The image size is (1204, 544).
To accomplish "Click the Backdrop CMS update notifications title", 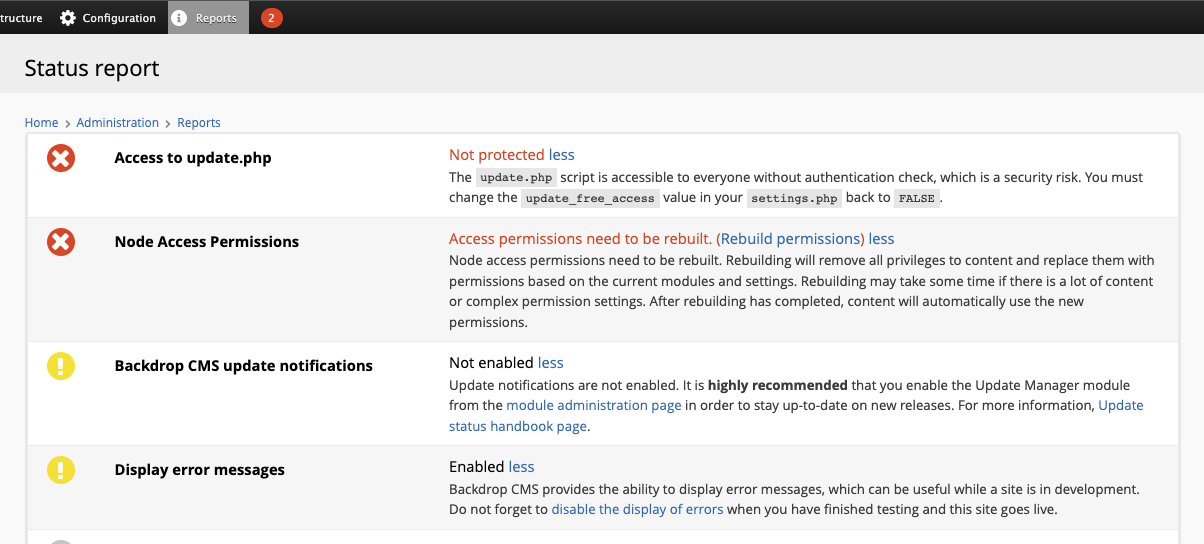I will click(244, 366).
